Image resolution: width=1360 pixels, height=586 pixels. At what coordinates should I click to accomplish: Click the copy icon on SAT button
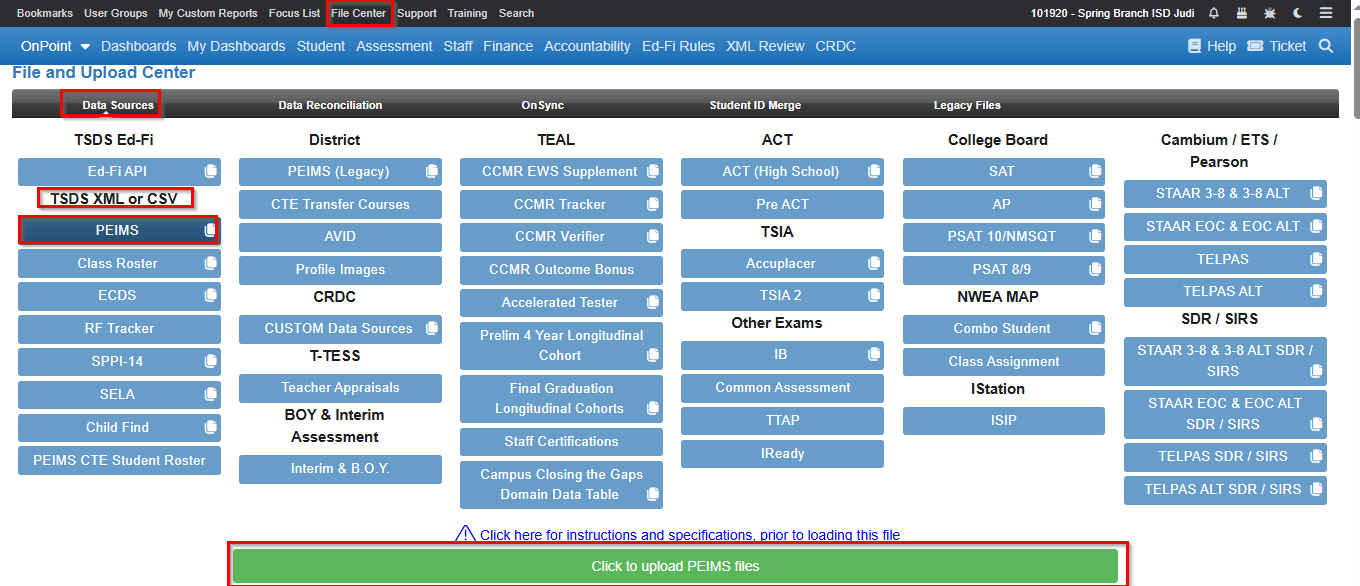pos(1095,172)
